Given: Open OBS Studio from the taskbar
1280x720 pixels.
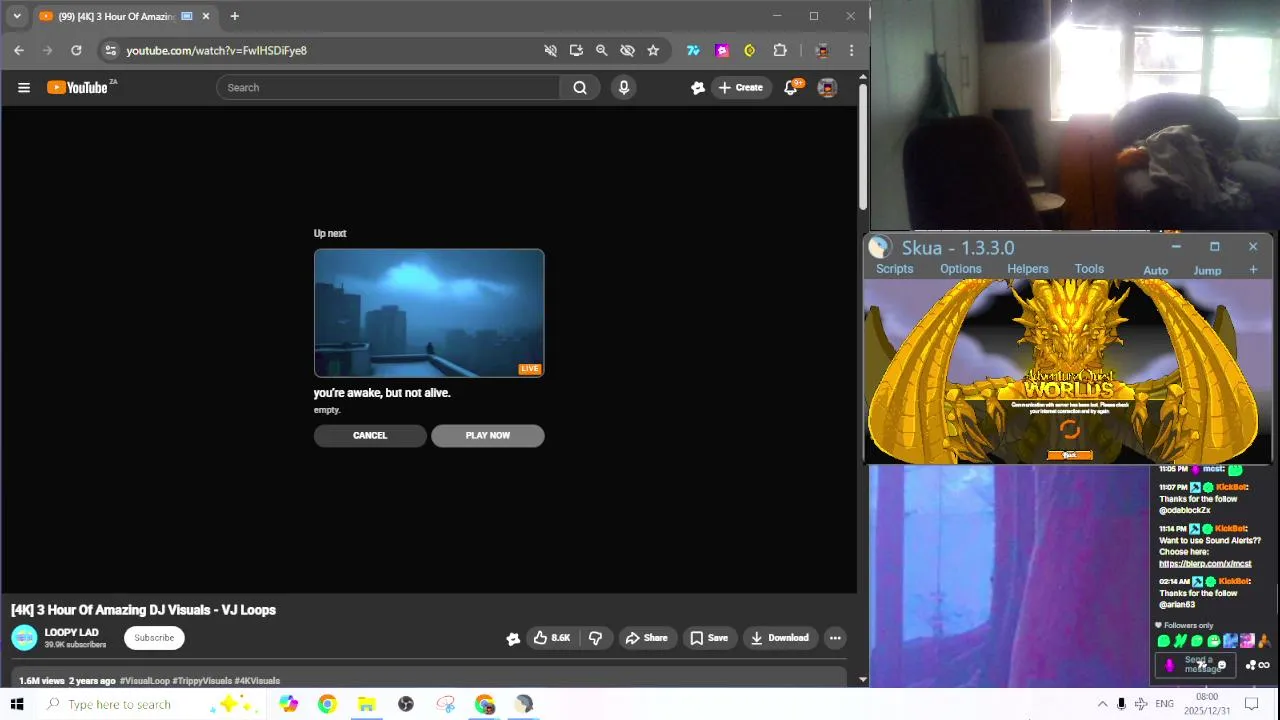Looking at the screenshot, I should point(406,704).
